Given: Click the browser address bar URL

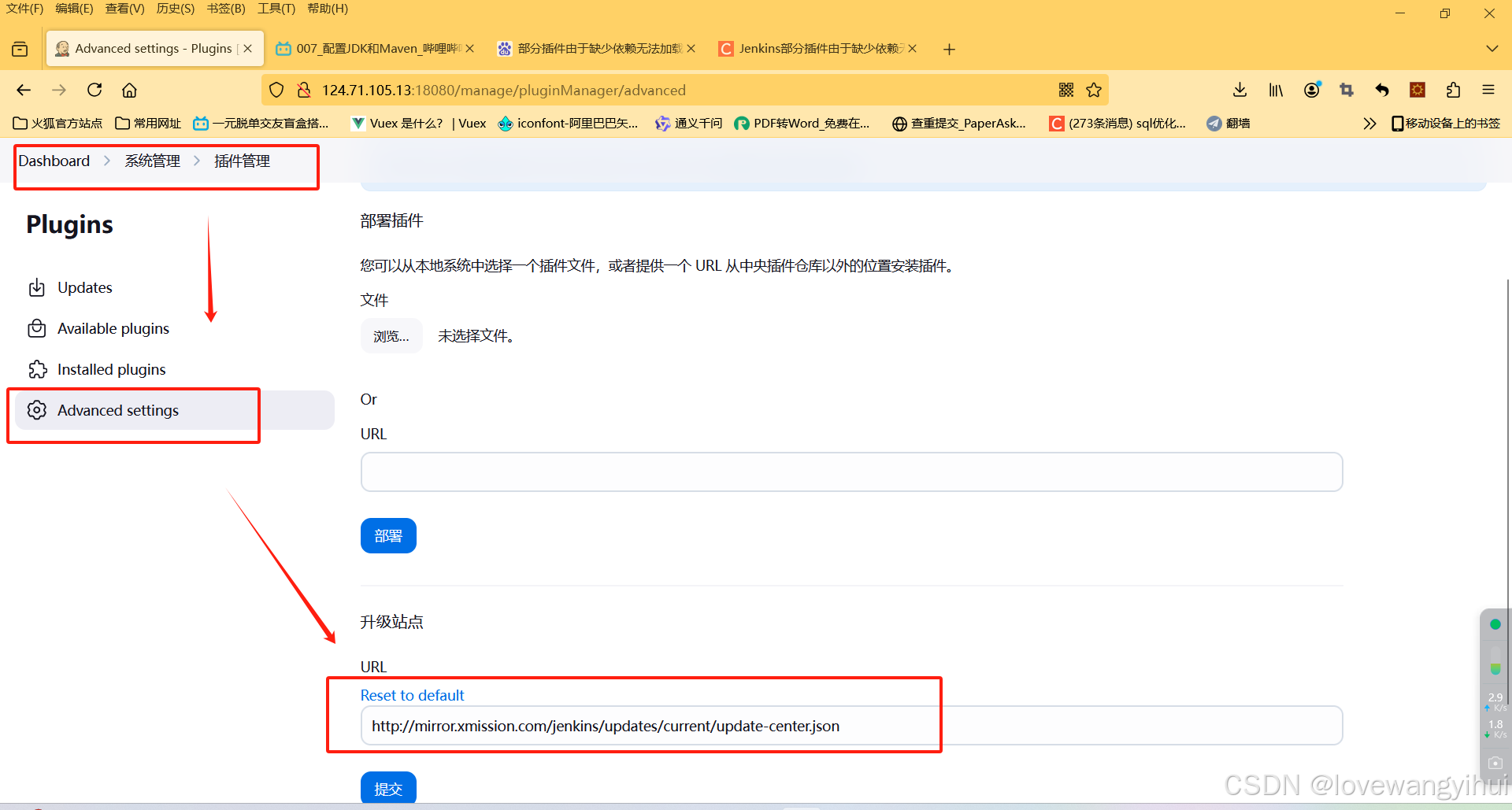Looking at the screenshot, I should (504, 90).
